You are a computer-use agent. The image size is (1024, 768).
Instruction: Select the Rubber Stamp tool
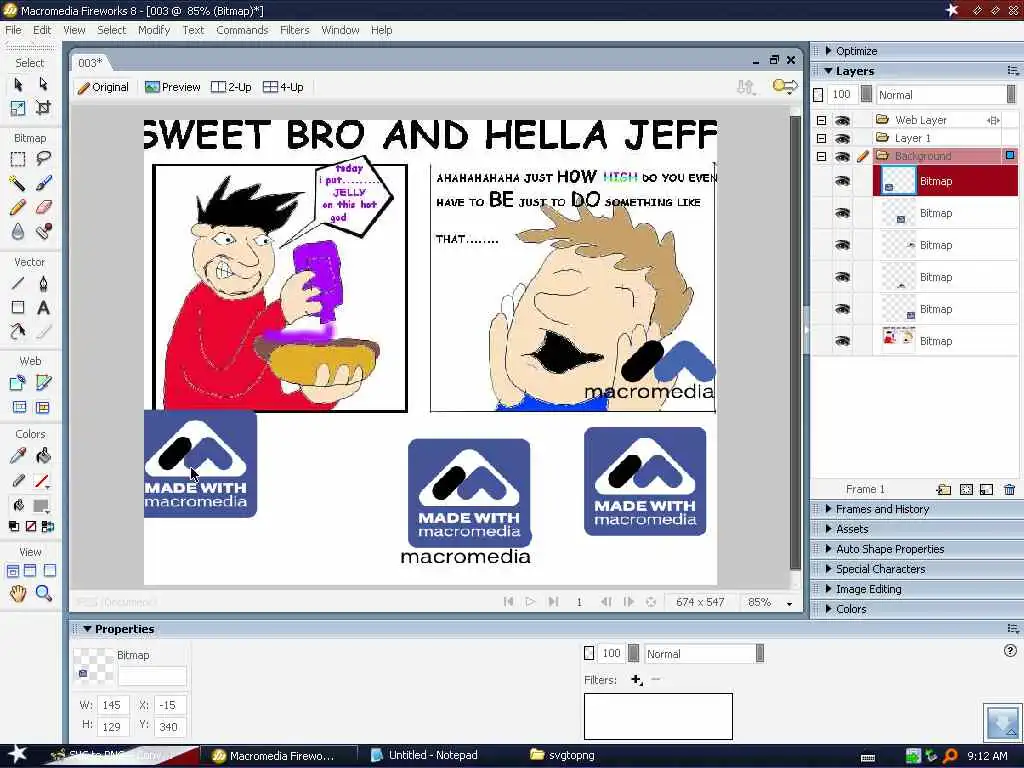43,231
